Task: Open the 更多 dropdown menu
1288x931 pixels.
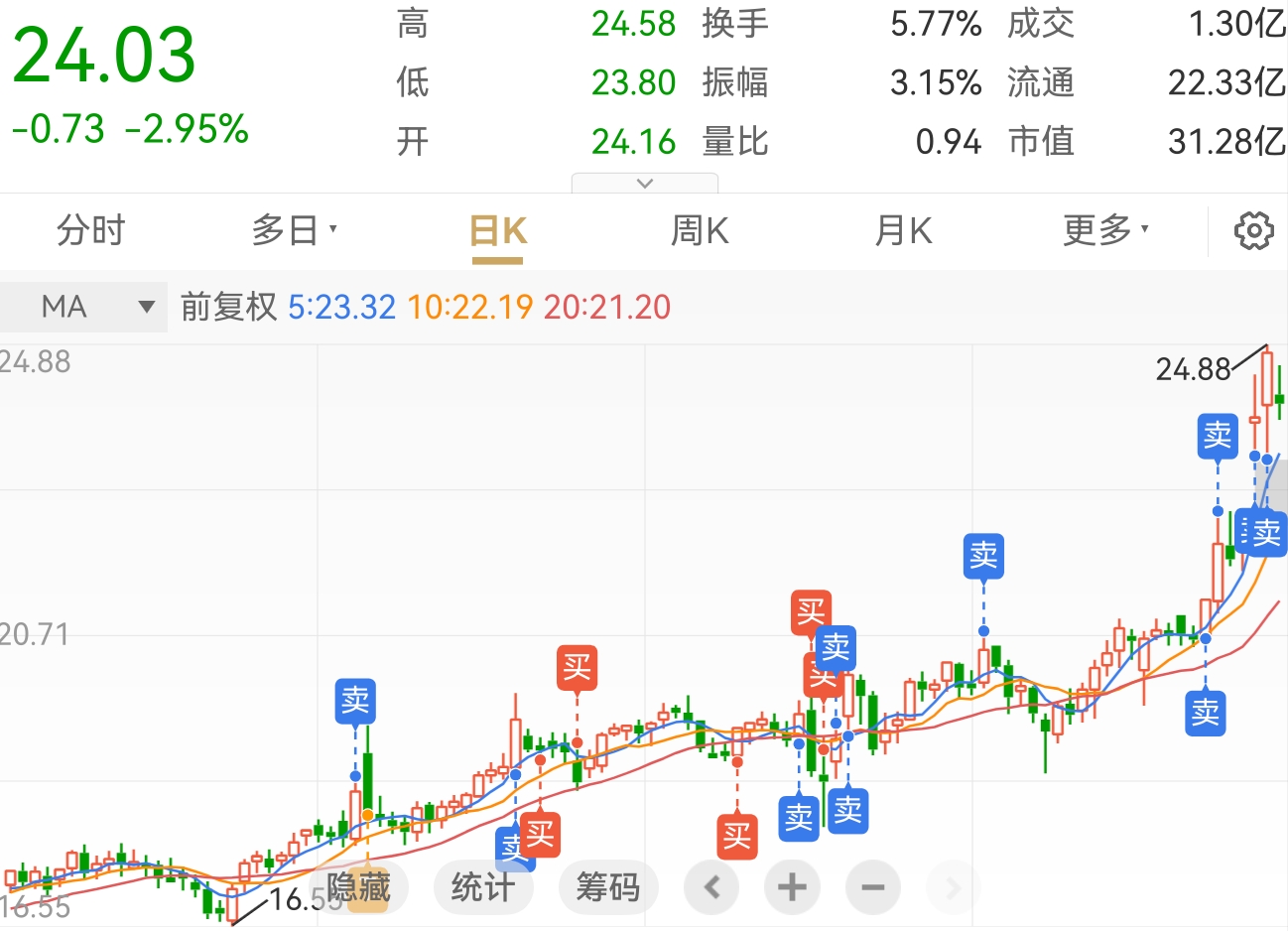Action: tap(1105, 230)
